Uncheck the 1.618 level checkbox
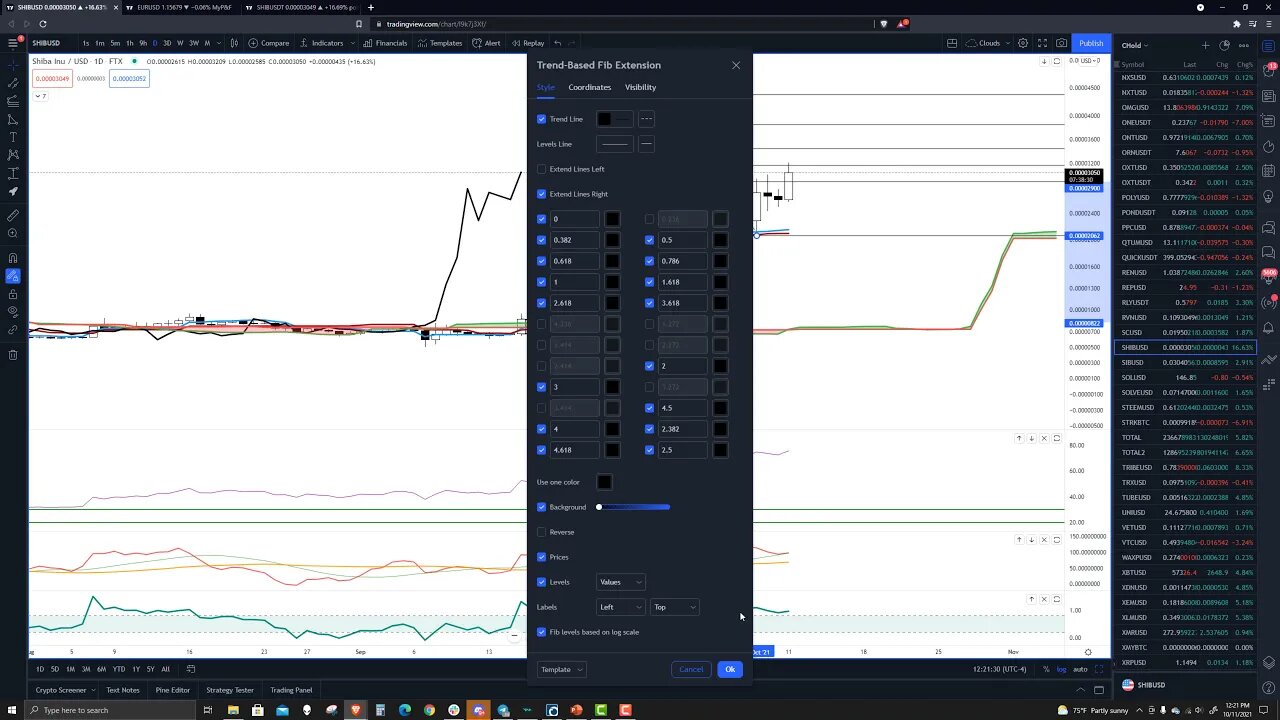Screen dimensions: 1280x720 (650, 282)
